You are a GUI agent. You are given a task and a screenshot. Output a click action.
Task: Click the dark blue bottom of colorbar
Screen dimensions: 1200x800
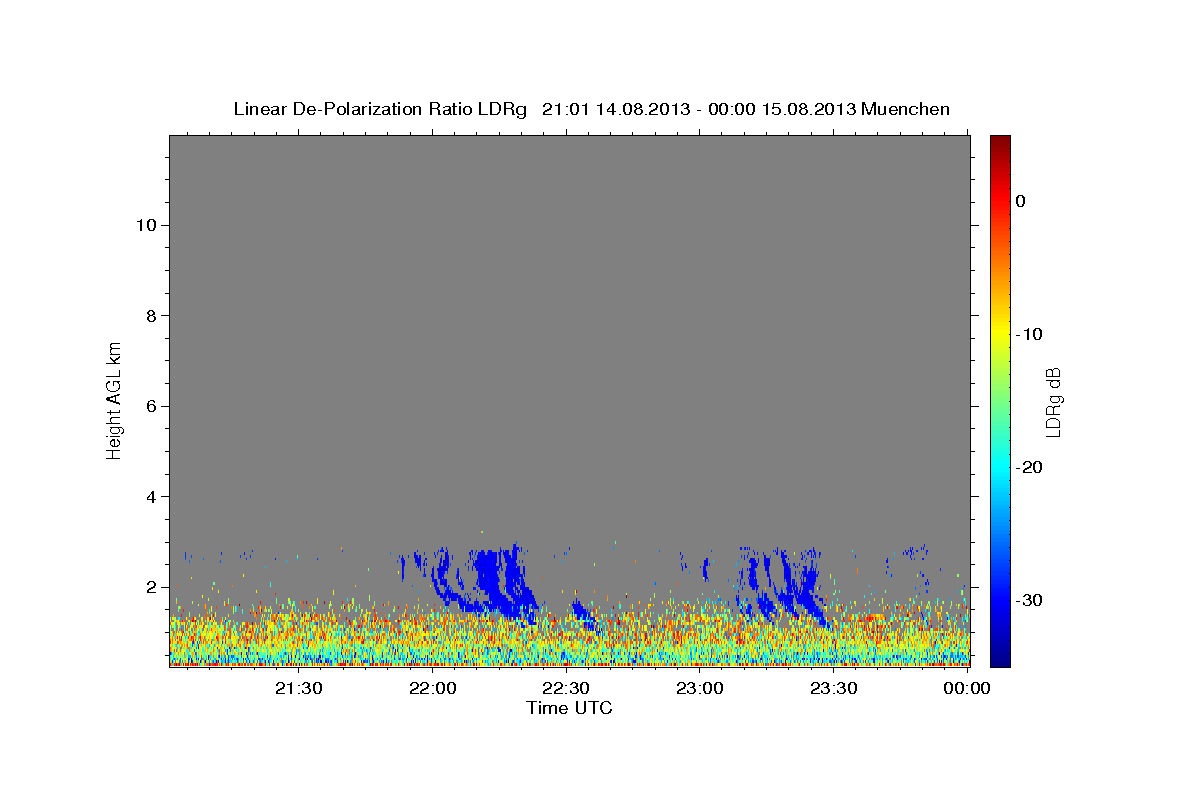pyautogui.click(x=1000, y=655)
